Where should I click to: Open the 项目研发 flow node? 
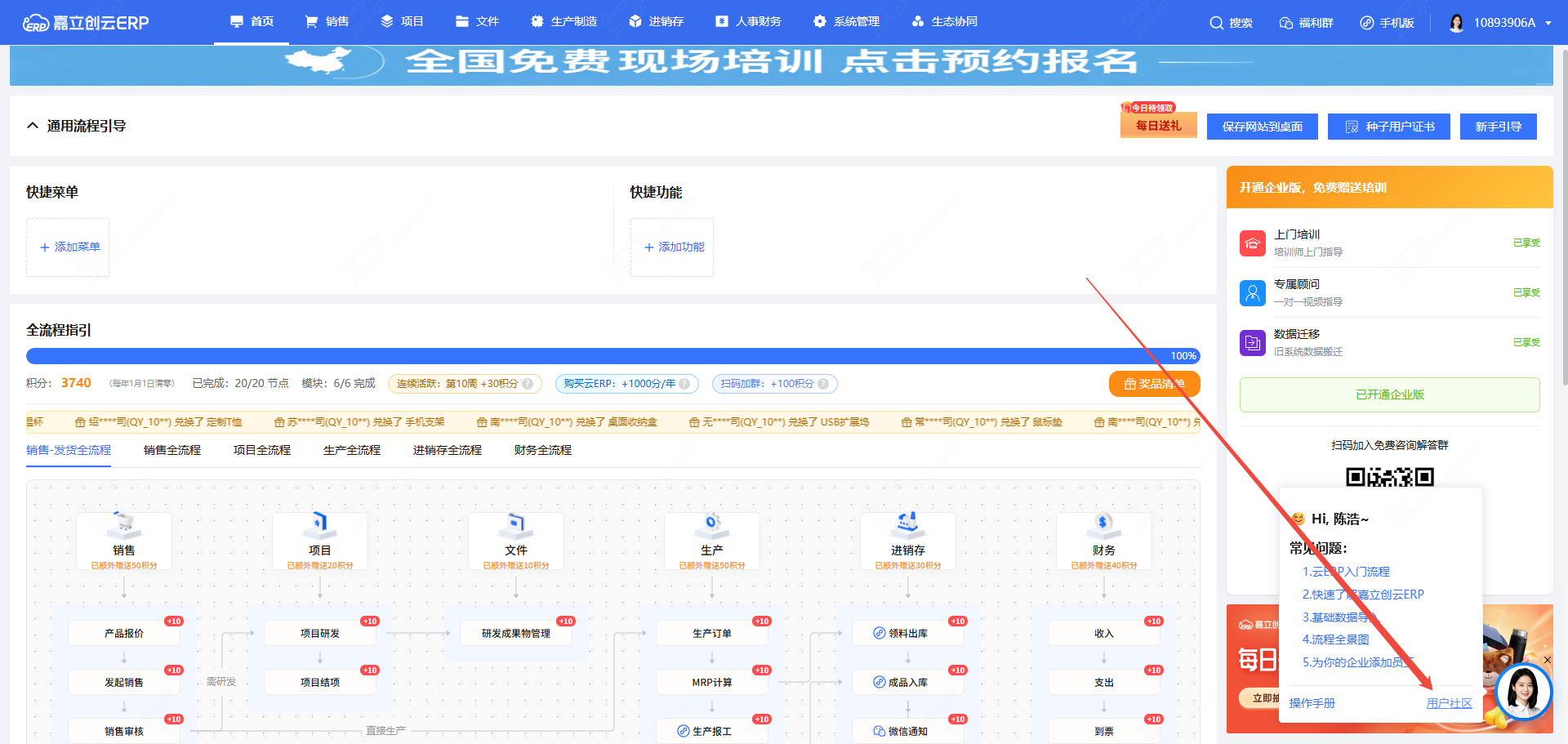click(320, 634)
